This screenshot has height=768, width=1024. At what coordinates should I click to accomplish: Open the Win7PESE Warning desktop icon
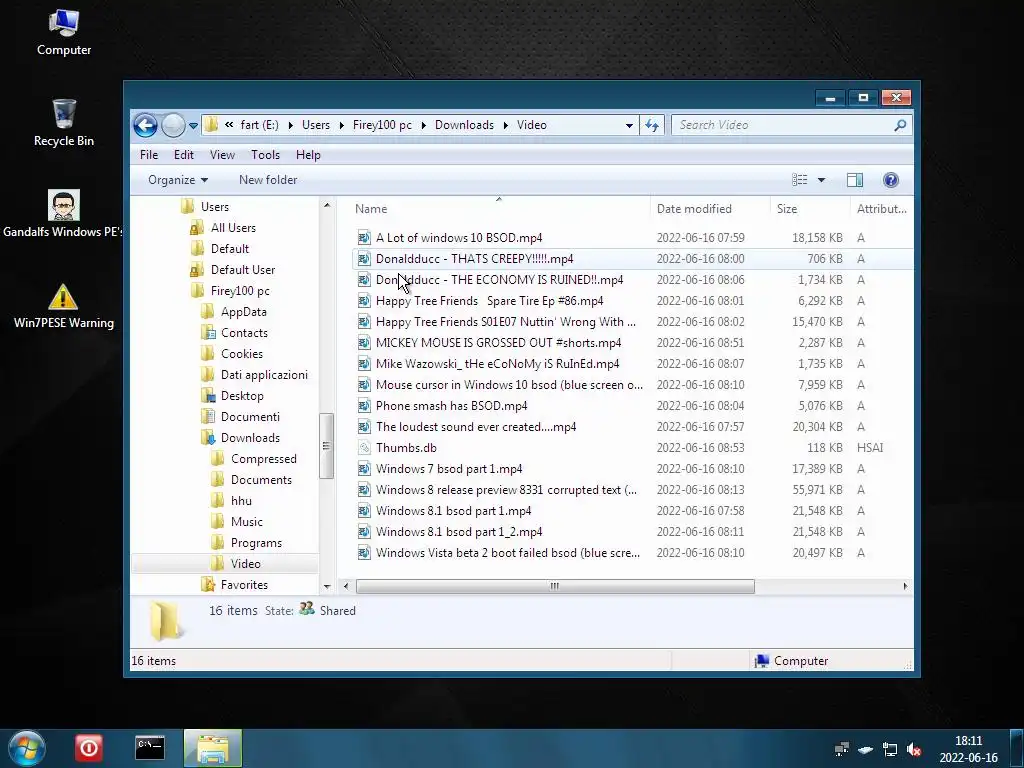click(63, 306)
